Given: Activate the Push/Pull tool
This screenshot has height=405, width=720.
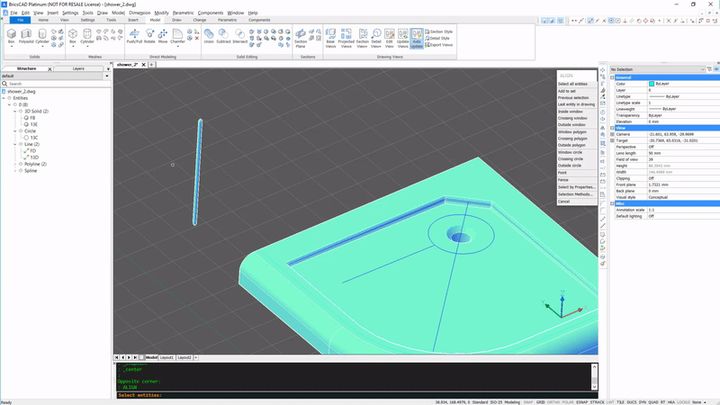Looking at the screenshot, I should click(135, 36).
